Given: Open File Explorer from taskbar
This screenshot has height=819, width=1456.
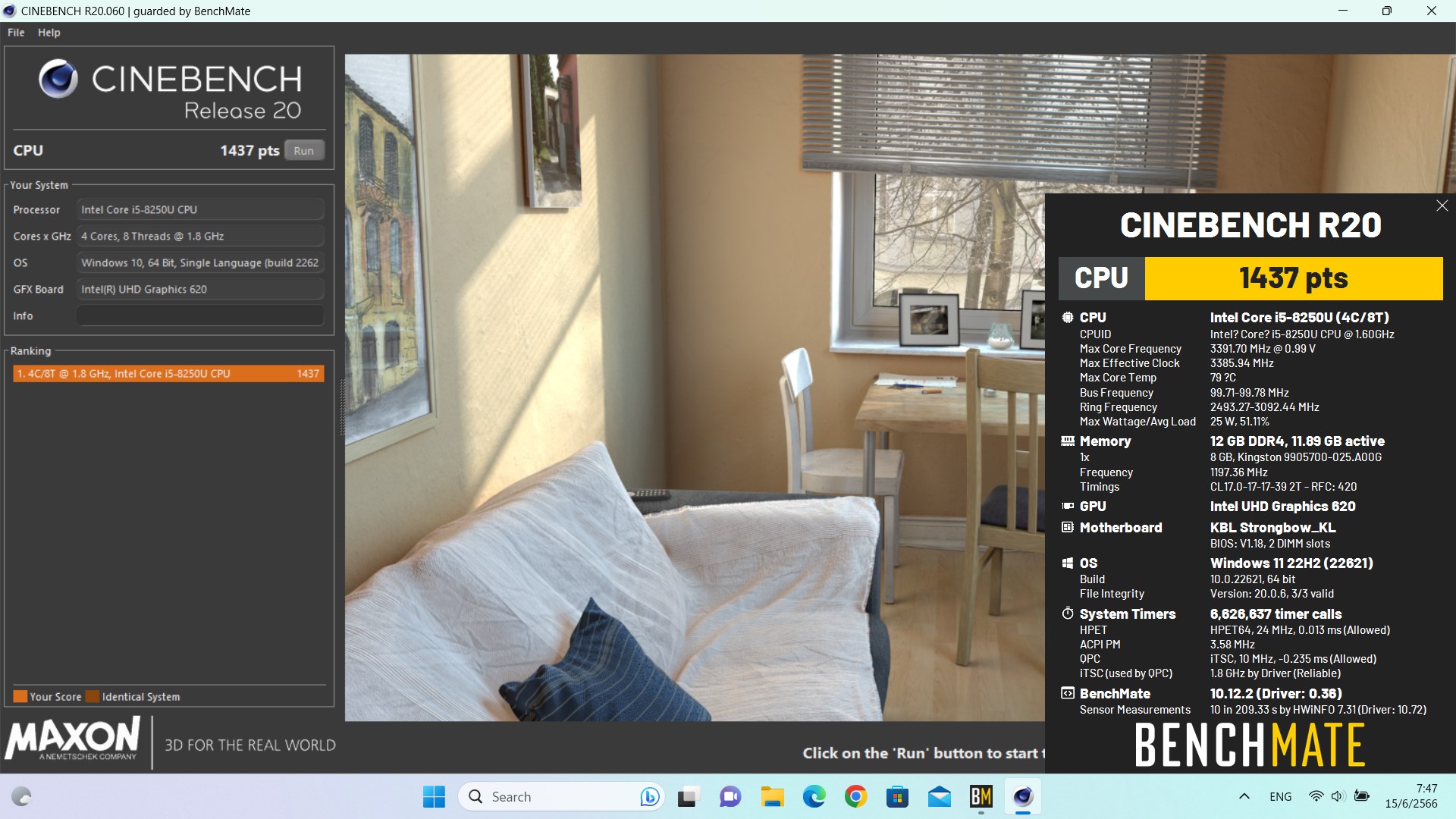Looking at the screenshot, I should point(772,796).
